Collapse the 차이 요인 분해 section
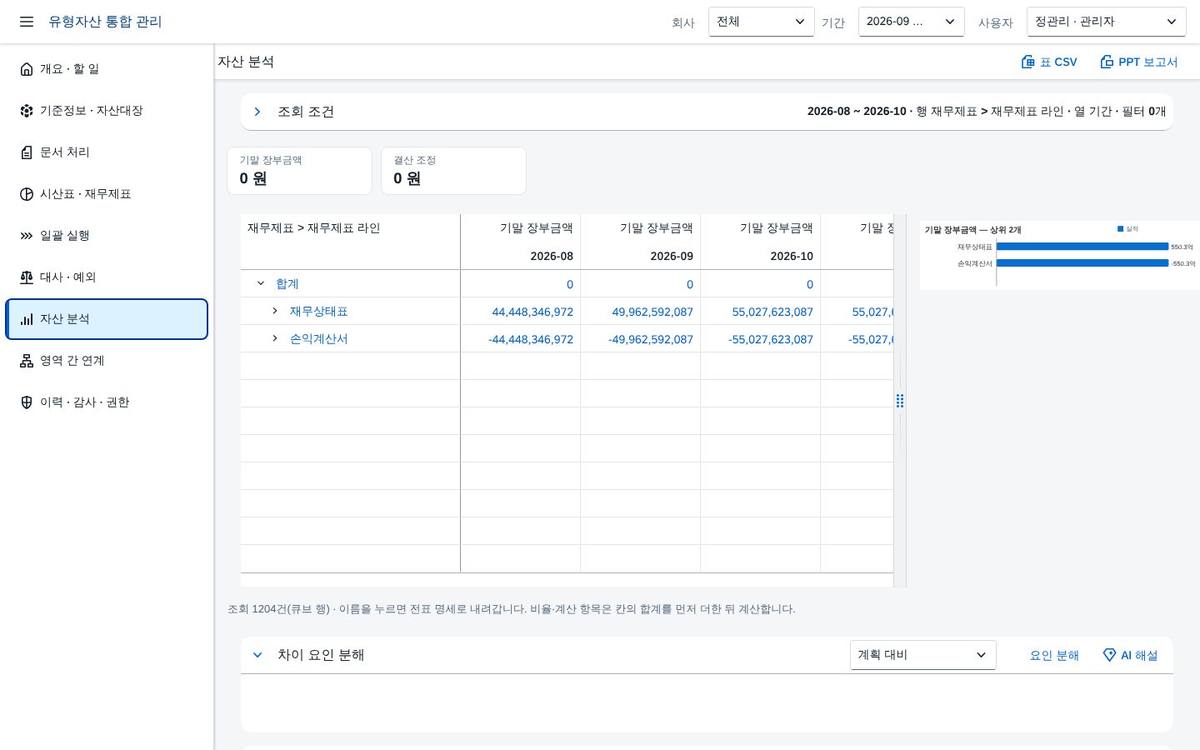 (x=257, y=655)
